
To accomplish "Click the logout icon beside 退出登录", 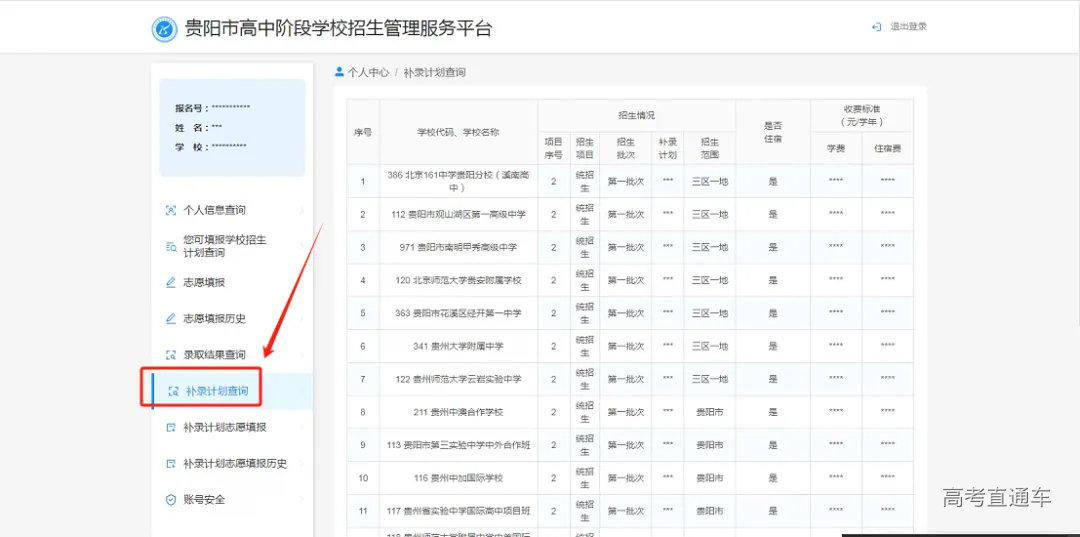I will coord(876,27).
